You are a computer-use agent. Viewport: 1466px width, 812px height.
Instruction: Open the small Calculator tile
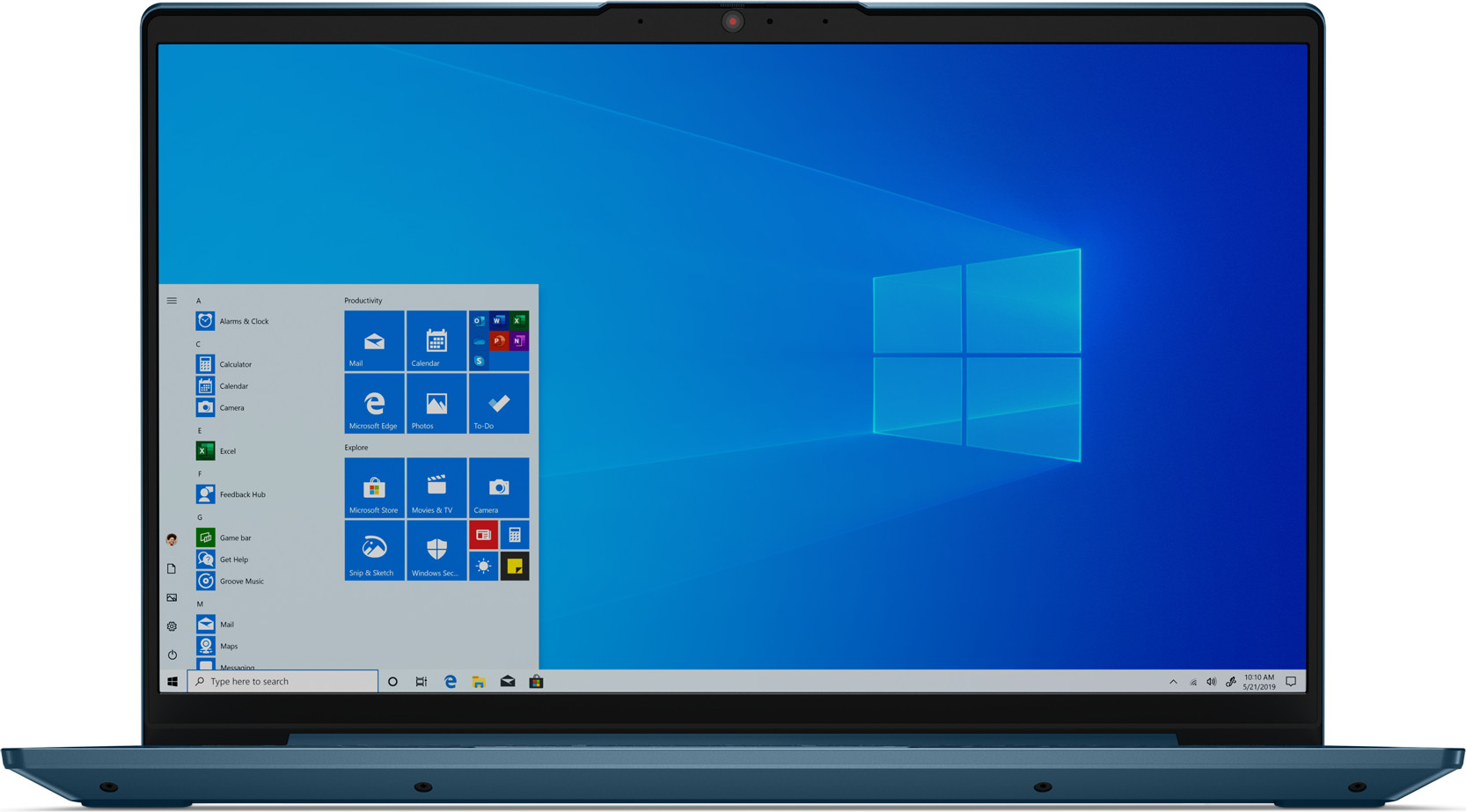[x=515, y=534]
